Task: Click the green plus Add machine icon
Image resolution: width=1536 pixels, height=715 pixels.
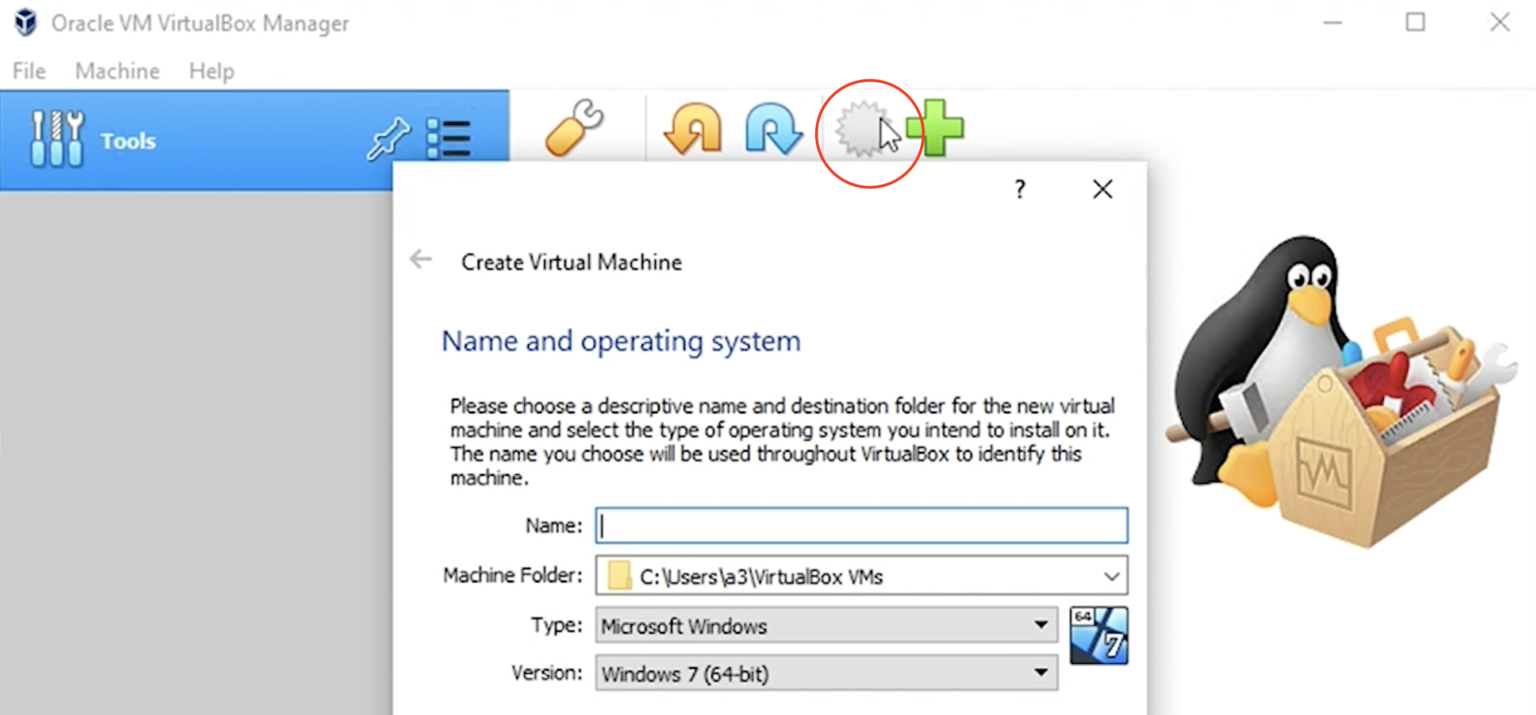Action: [x=937, y=128]
